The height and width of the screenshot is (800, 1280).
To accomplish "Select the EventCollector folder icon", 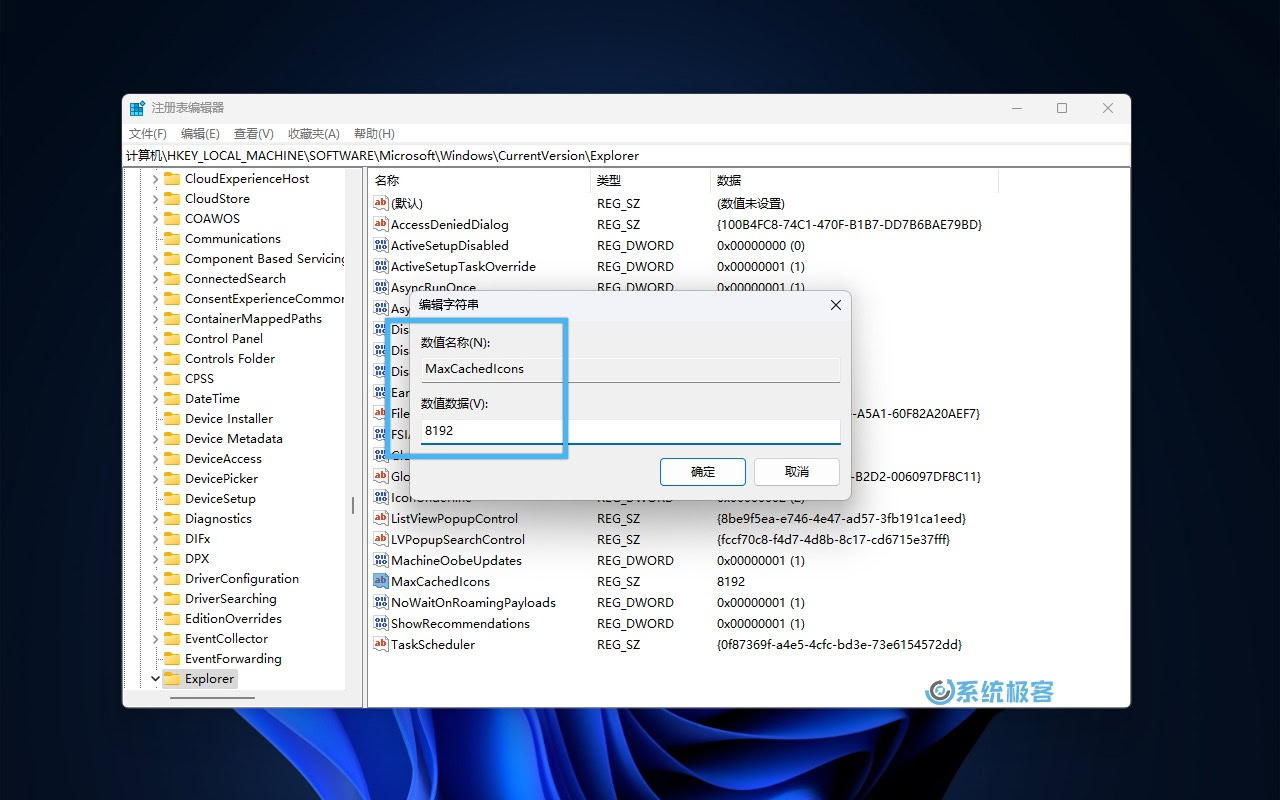I will (x=171, y=639).
